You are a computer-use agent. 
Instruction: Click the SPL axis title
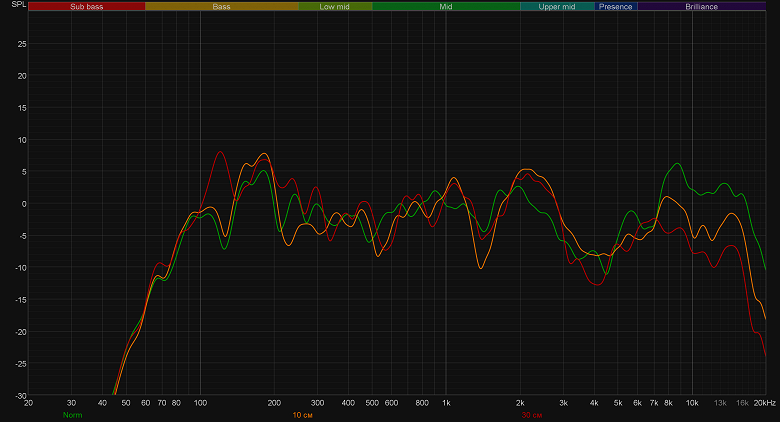pyautogui.click(x=18, y=4)
